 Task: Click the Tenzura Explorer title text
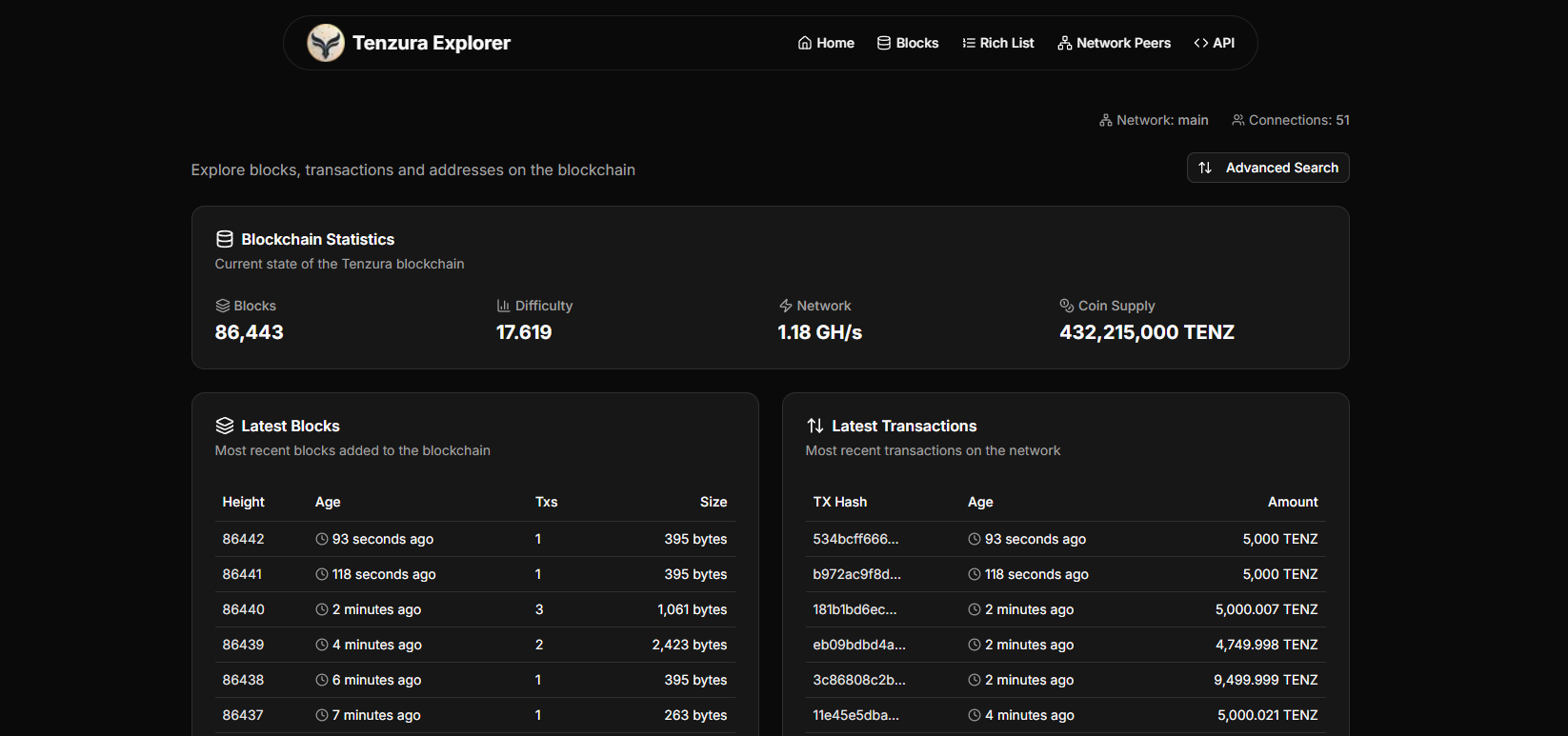tap(432, 43)
